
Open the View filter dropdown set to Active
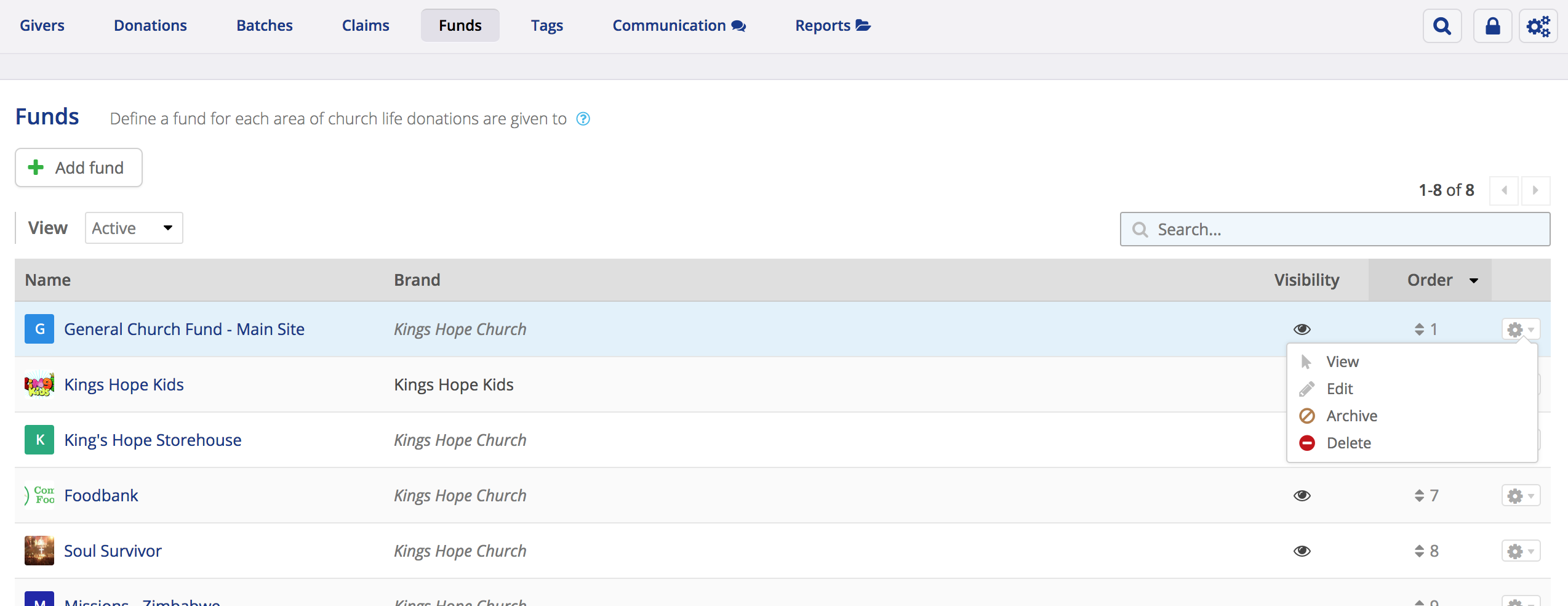(x=134, y=228)
